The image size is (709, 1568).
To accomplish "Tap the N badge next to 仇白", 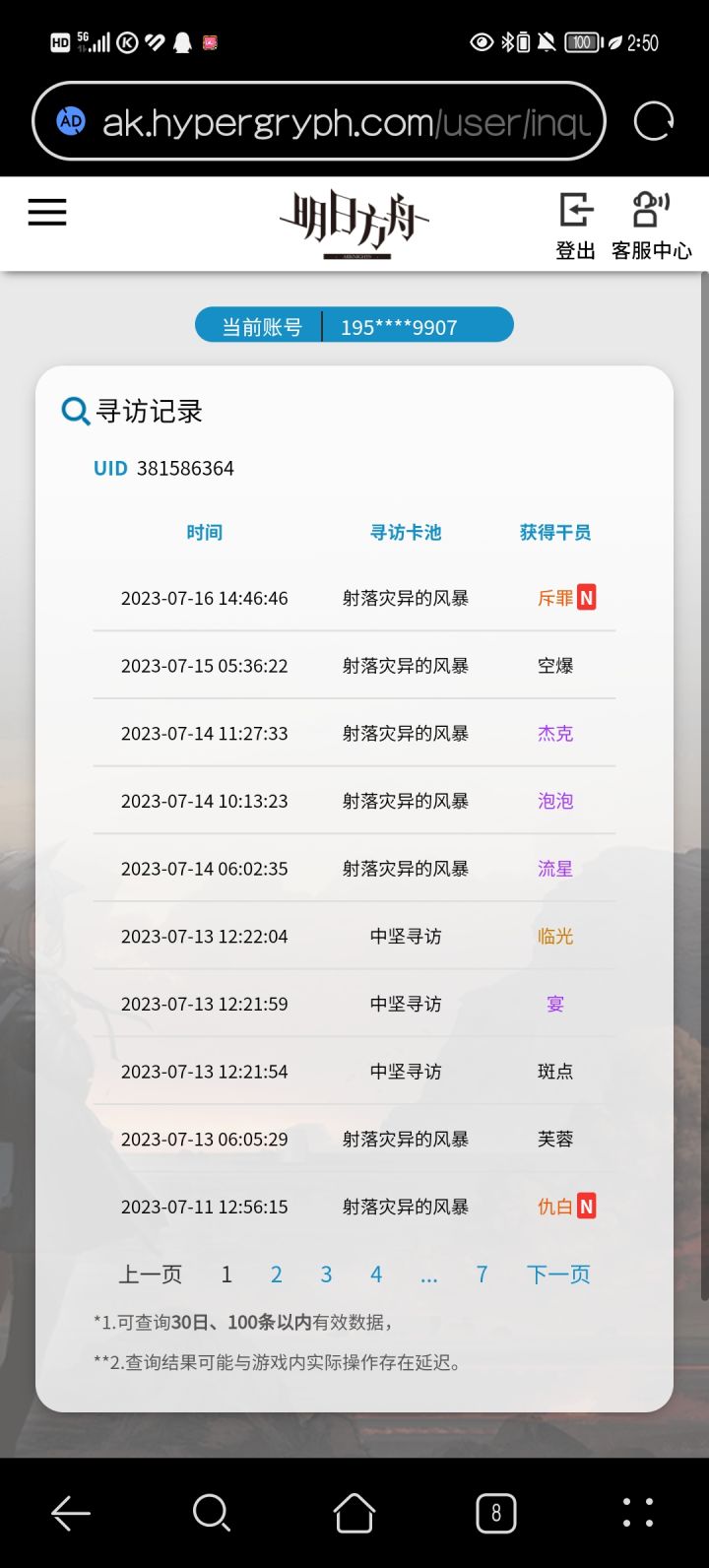I will pos(586,1207).
